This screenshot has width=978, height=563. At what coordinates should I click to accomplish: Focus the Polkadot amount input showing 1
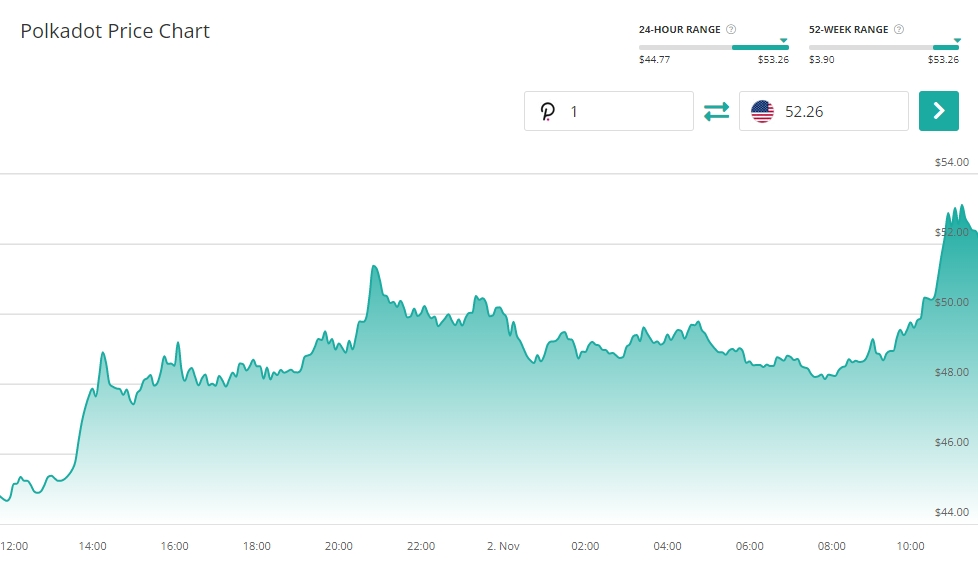click(625, 112)
